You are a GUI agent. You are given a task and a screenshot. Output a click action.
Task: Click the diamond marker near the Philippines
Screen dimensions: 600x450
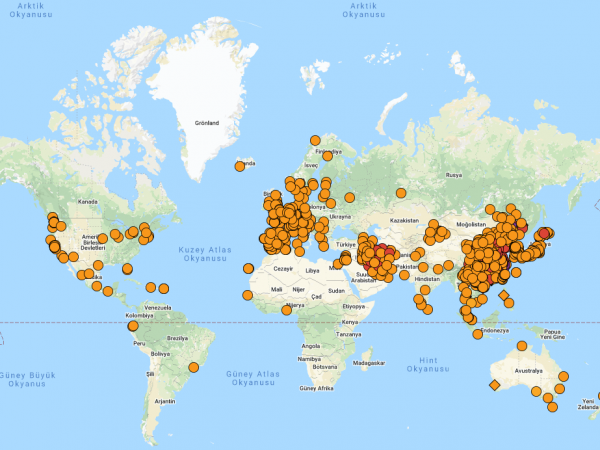[x=503, y=295]
